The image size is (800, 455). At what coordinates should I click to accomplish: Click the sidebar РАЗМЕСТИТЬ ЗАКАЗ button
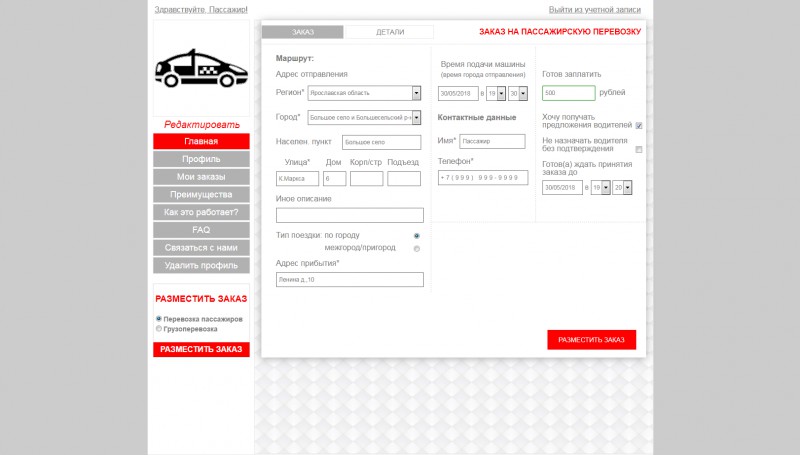201,349
